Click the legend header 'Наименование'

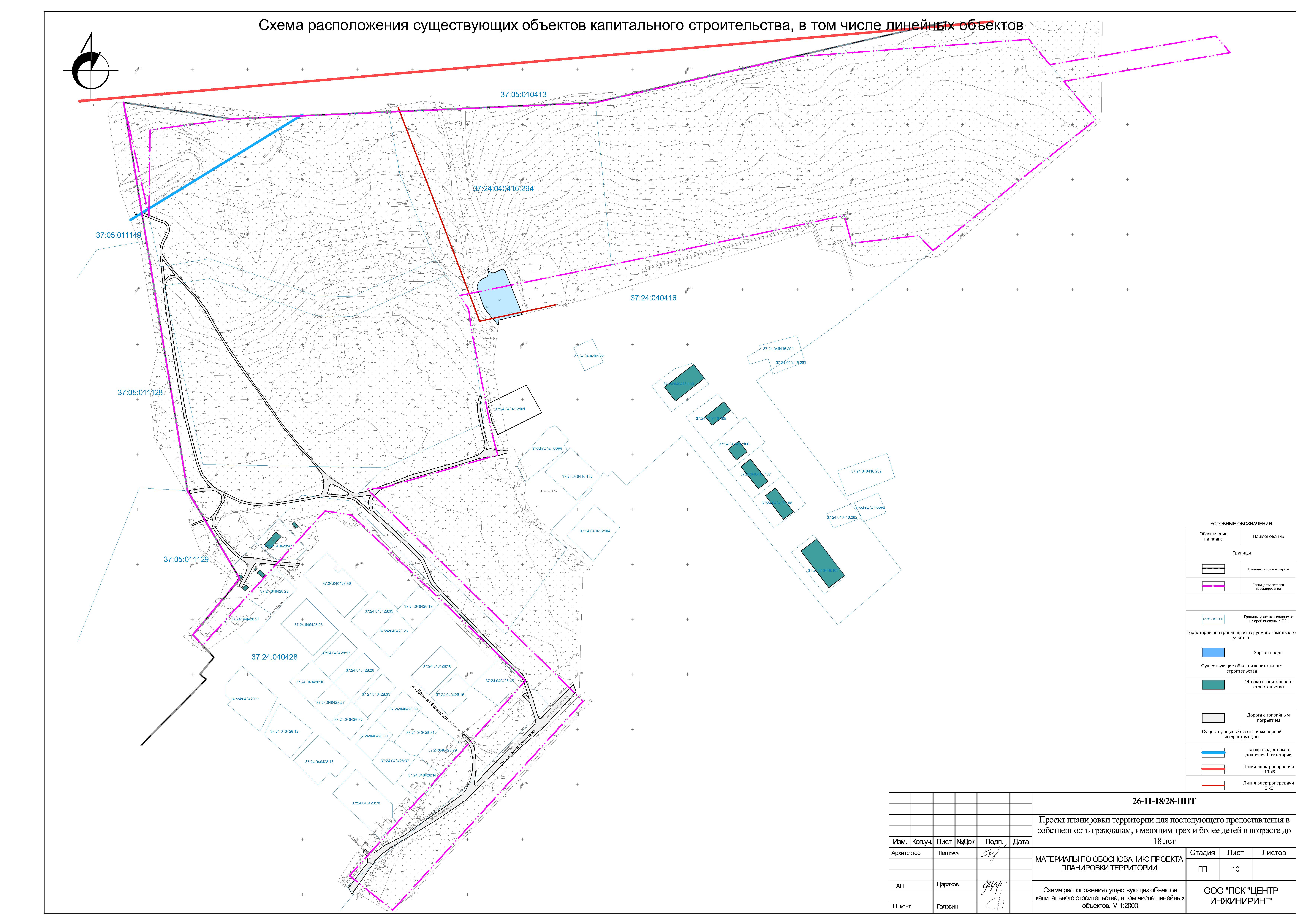pyautogui.click(x=1268, y=536)
